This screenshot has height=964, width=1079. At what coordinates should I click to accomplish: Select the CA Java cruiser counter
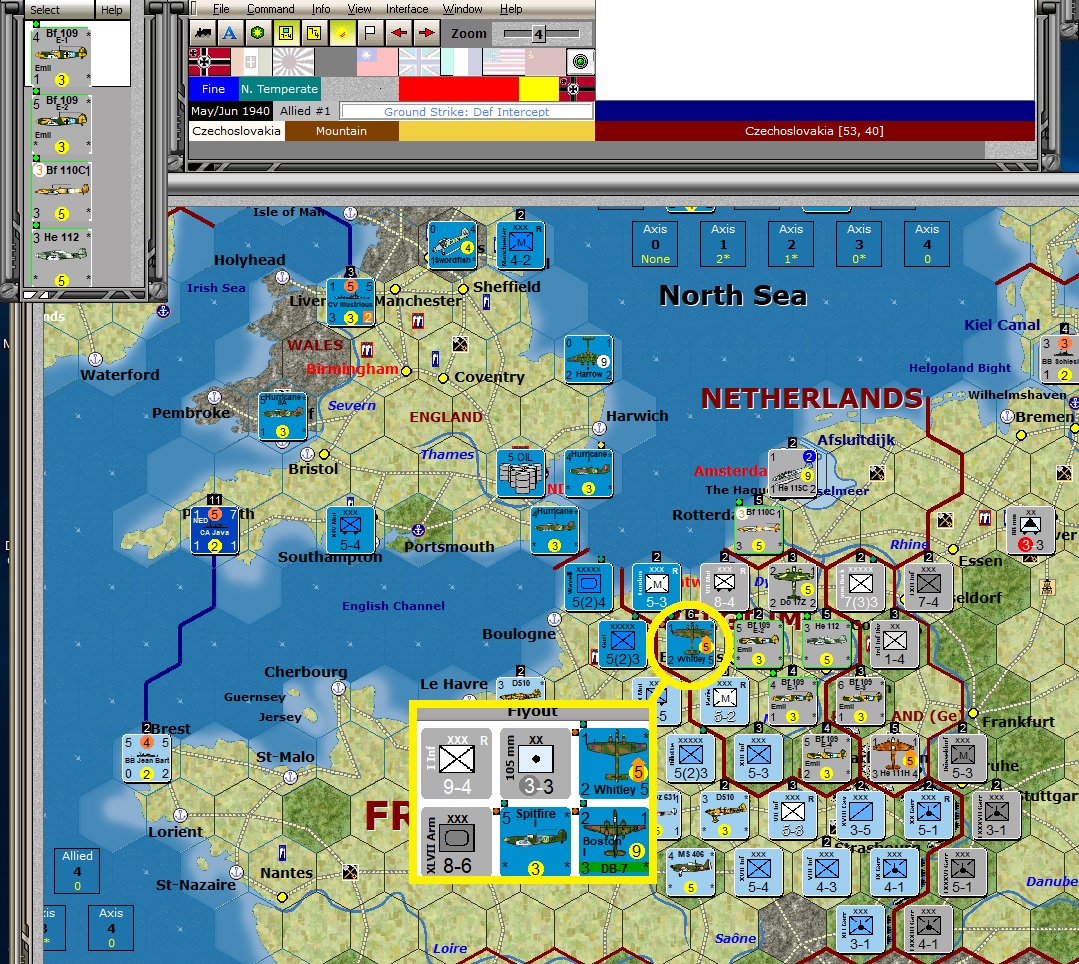(215, 531)
